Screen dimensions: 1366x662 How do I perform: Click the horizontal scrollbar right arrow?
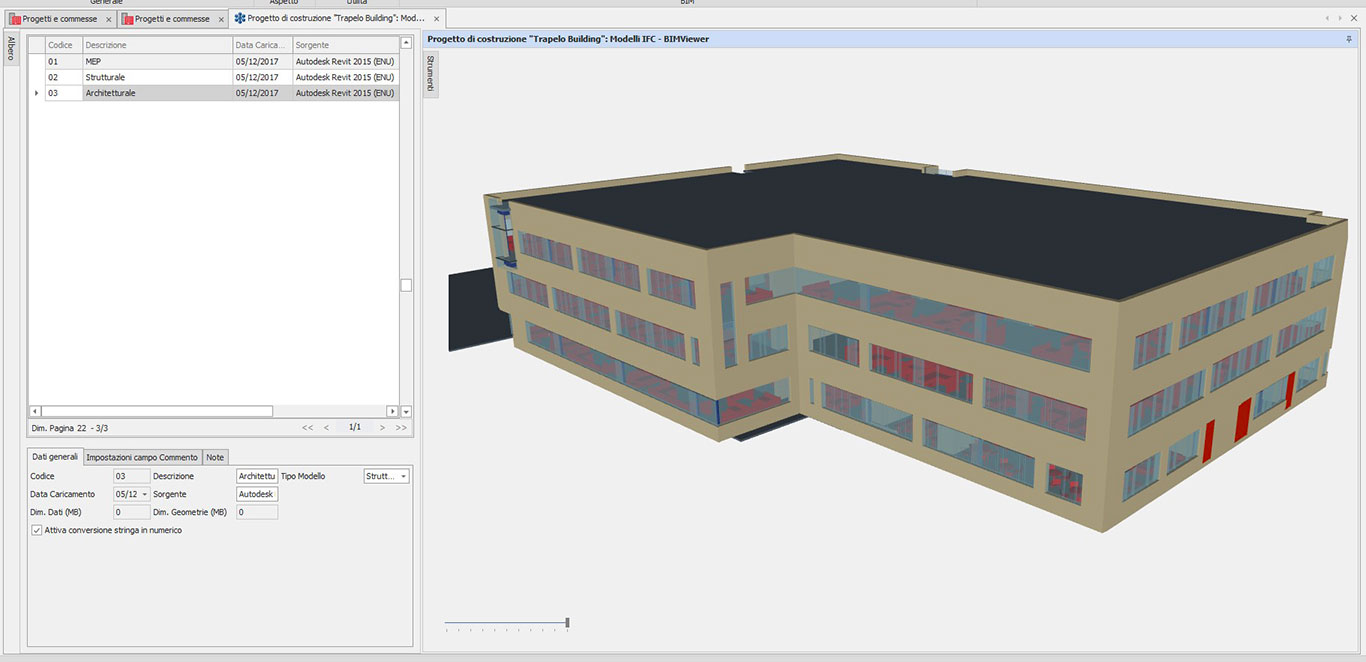click(x=392, y=411)
